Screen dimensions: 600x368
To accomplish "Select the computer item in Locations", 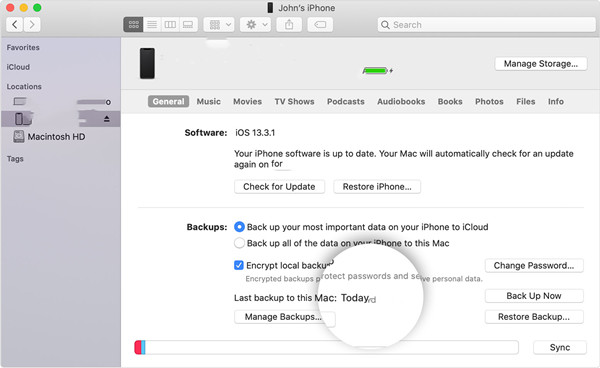I will pyautogui.click(x=61, y=102).
